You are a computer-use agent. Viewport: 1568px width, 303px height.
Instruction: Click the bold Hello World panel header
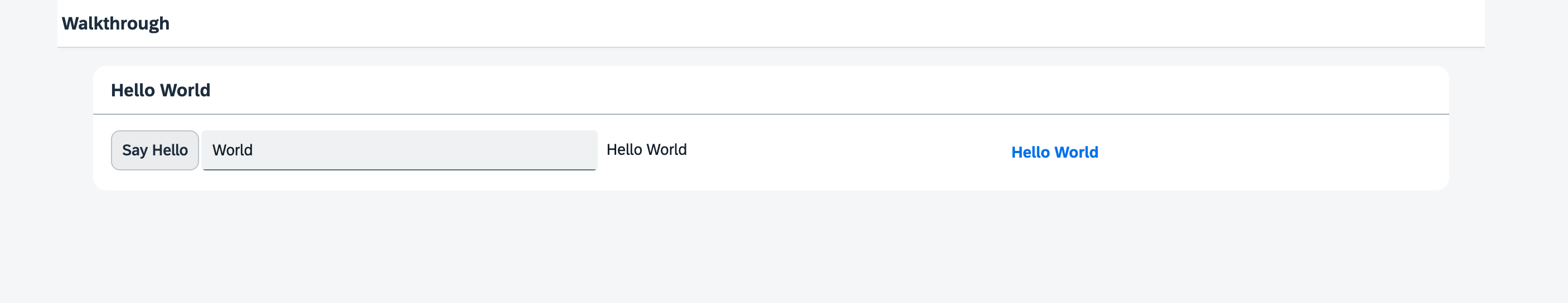pyautogui.click(x=161, y=90)
